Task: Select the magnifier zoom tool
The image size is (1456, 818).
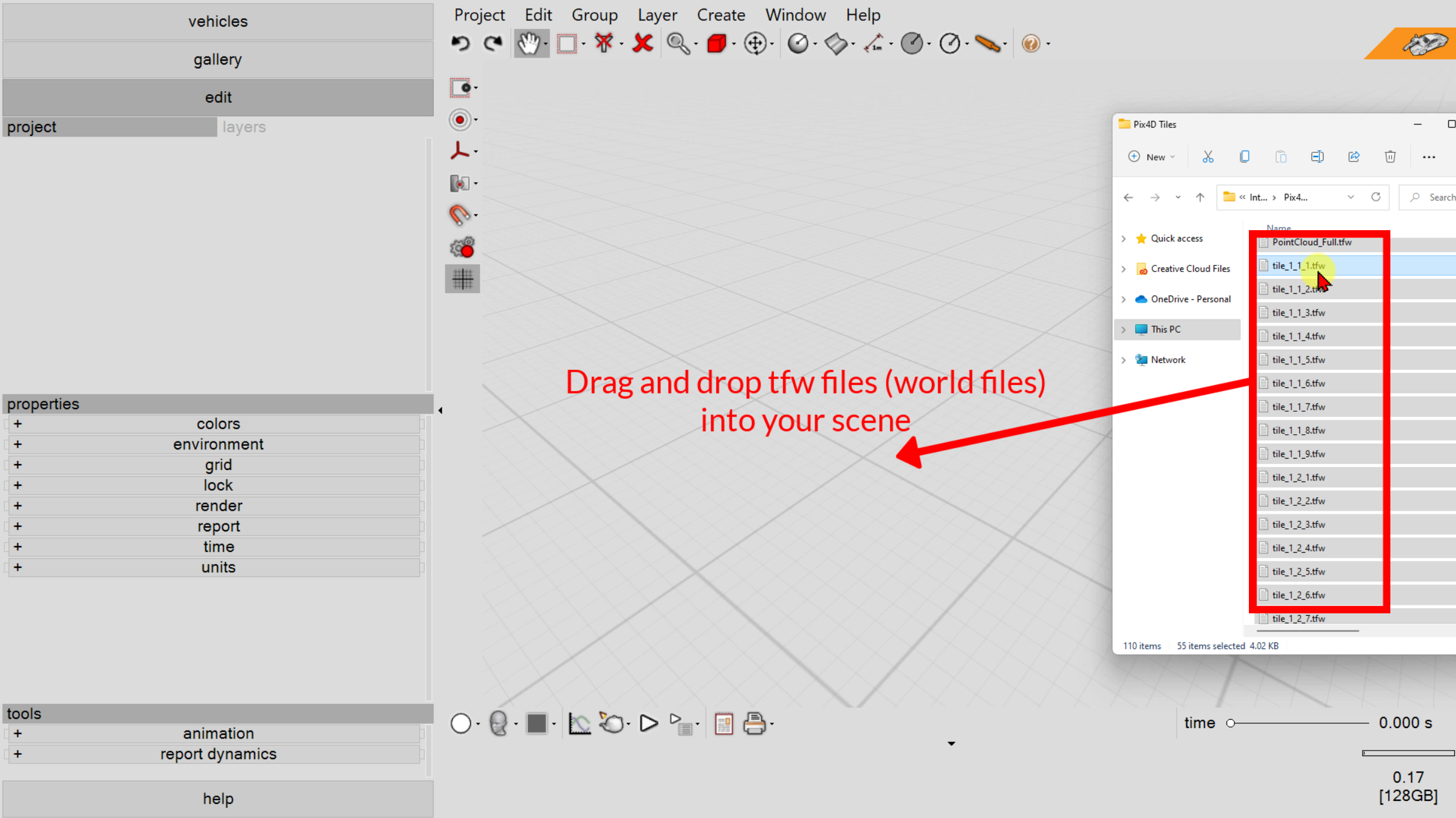Action: click(677, 44)
